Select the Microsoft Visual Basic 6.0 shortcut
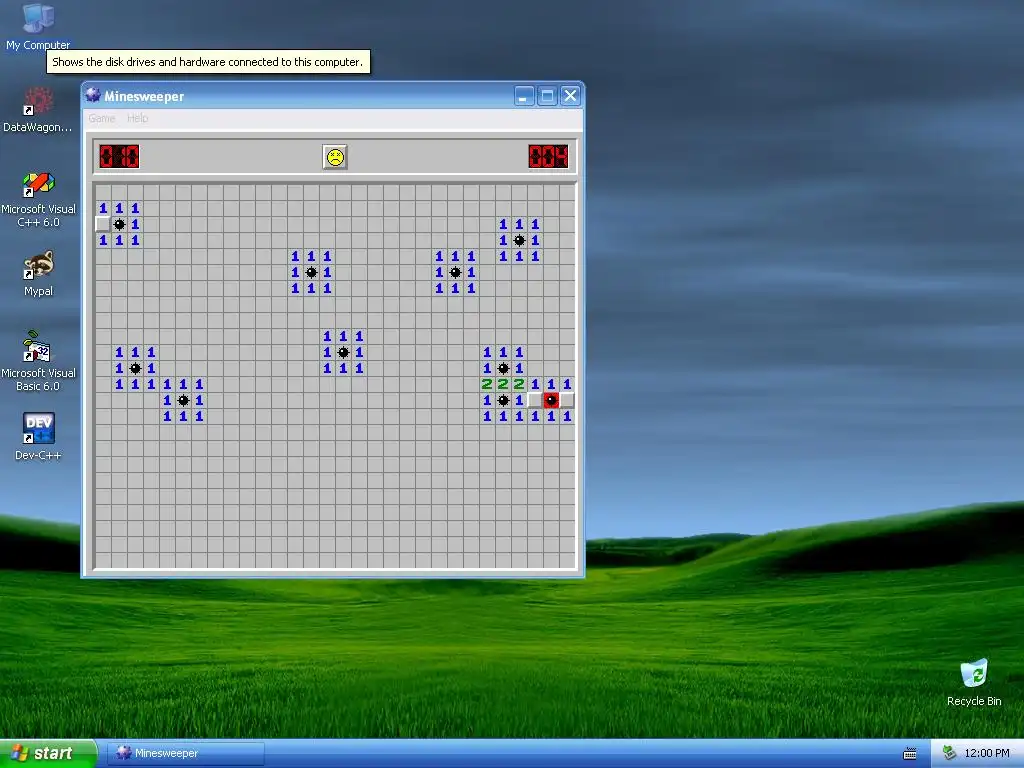This screenshot has height=768, width=1024. tap(38, 362)
